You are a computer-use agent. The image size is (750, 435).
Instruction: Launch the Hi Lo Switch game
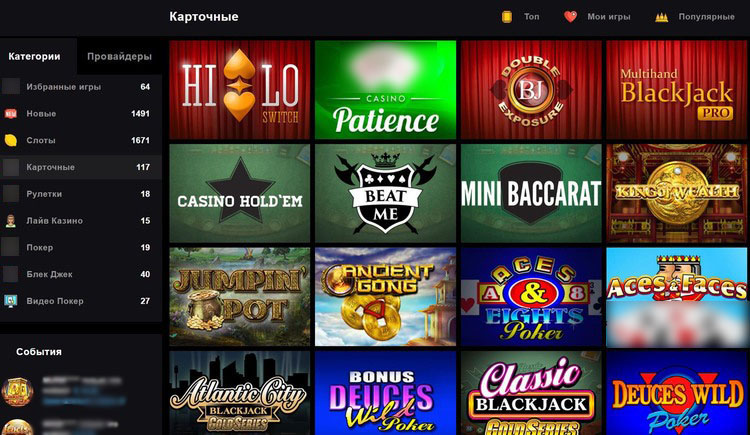(240, 90)
